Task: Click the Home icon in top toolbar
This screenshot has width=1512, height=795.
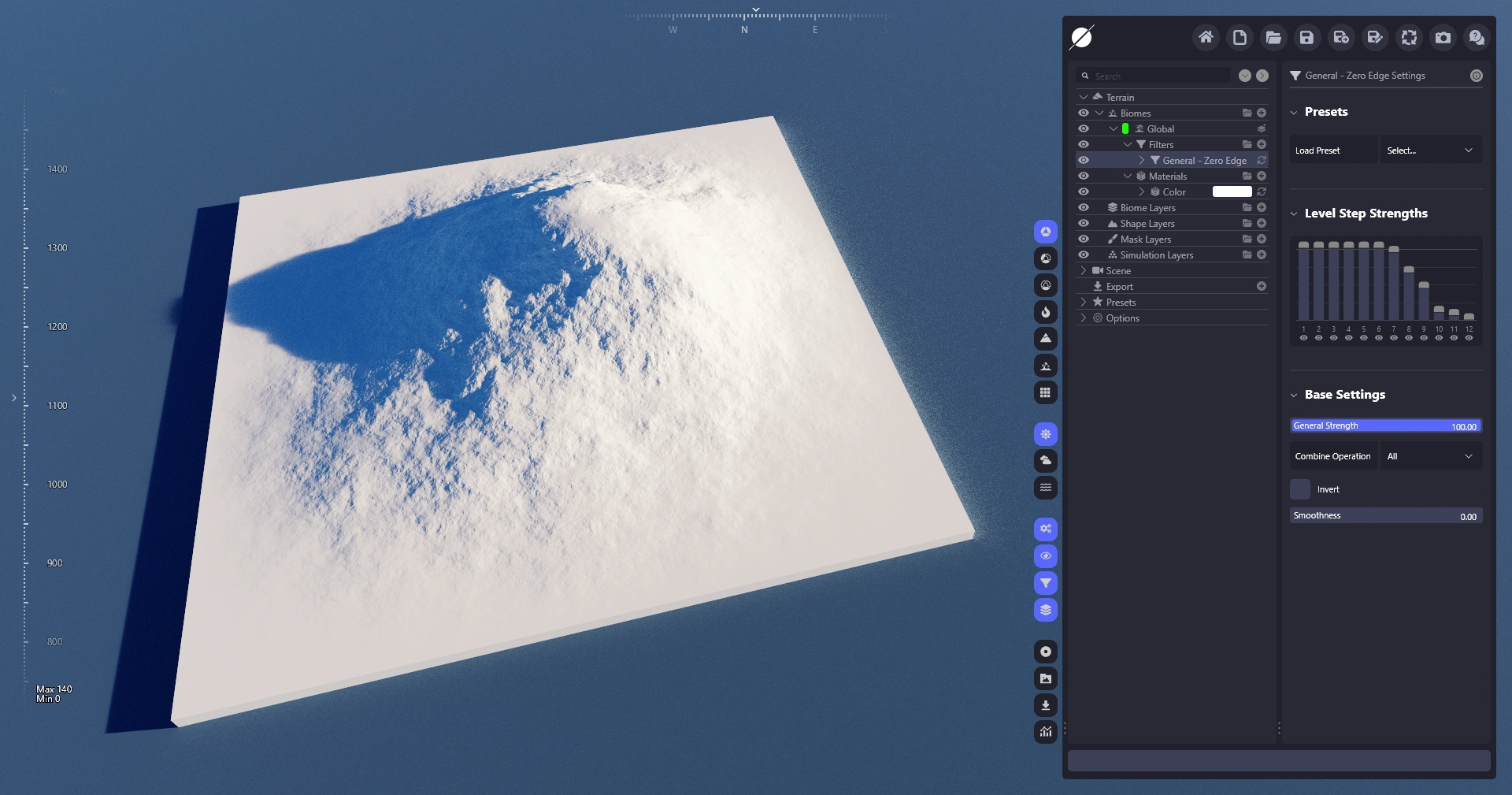Action: pyautogui.click(x=1205, y=38)
